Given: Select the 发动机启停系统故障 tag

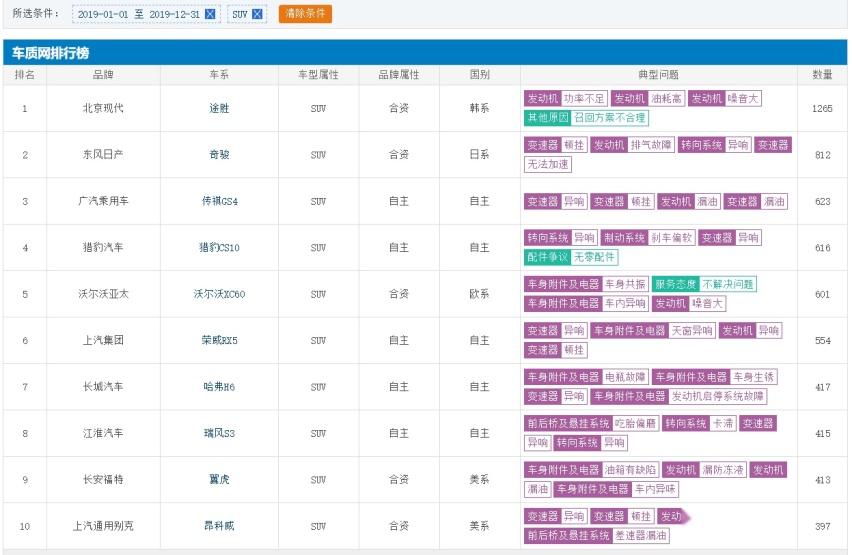Looking at the screenshot, I should [x=679, y=396].
